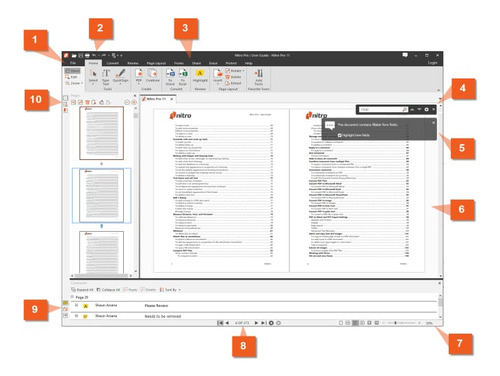The image size is (500, 376).
Task: Click the Undo arrow in quick access
Action: [94, 55]
